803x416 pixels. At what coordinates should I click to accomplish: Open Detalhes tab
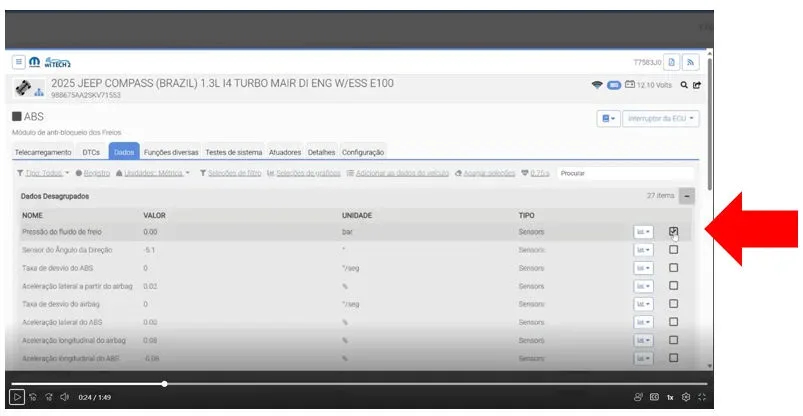coord(322,152)
